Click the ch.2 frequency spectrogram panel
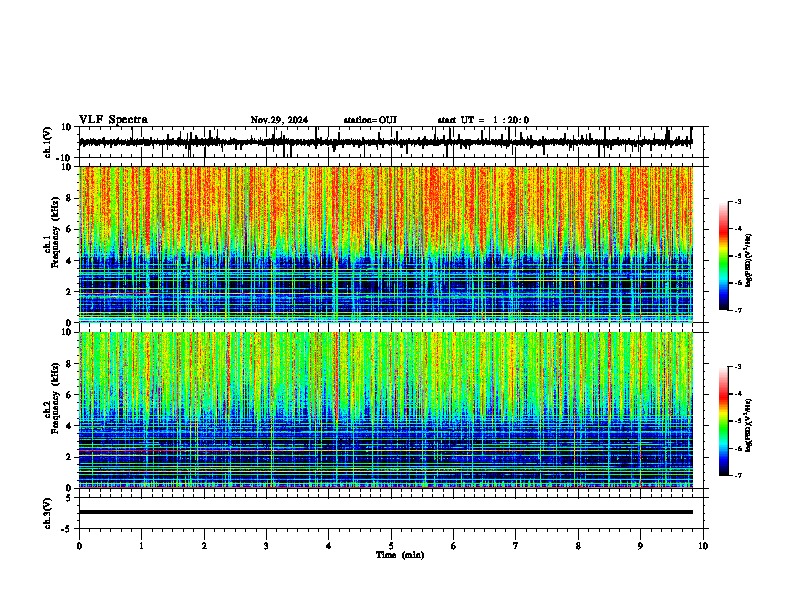The image size is (792, 612). 386,410
